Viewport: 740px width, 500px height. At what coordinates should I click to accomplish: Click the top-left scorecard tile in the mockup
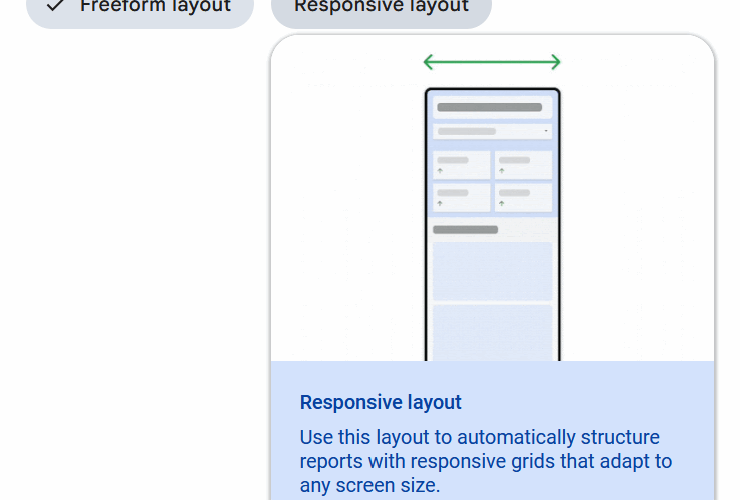pos(461,165)
